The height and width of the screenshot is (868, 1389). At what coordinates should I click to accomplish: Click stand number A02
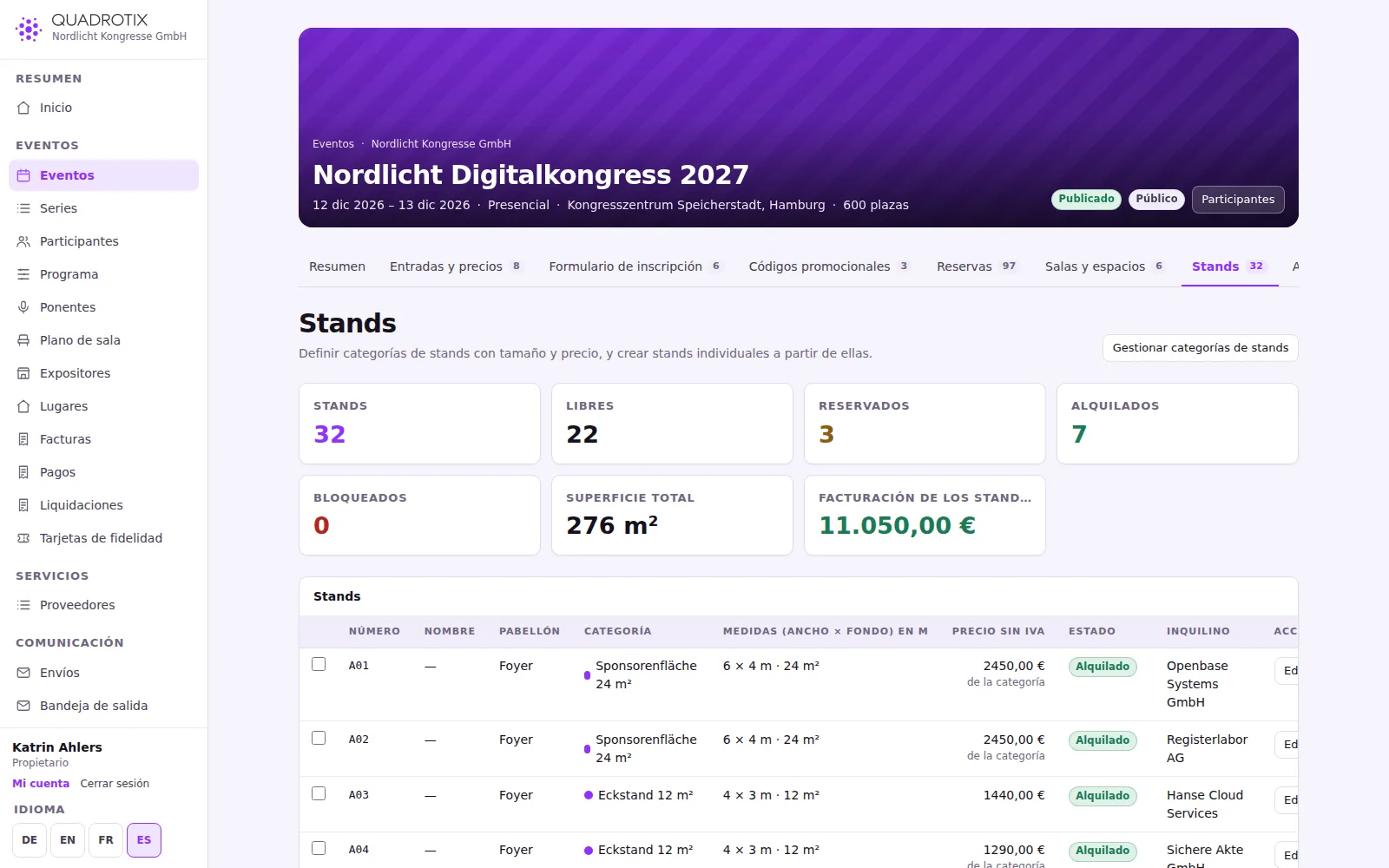(359, 740)
